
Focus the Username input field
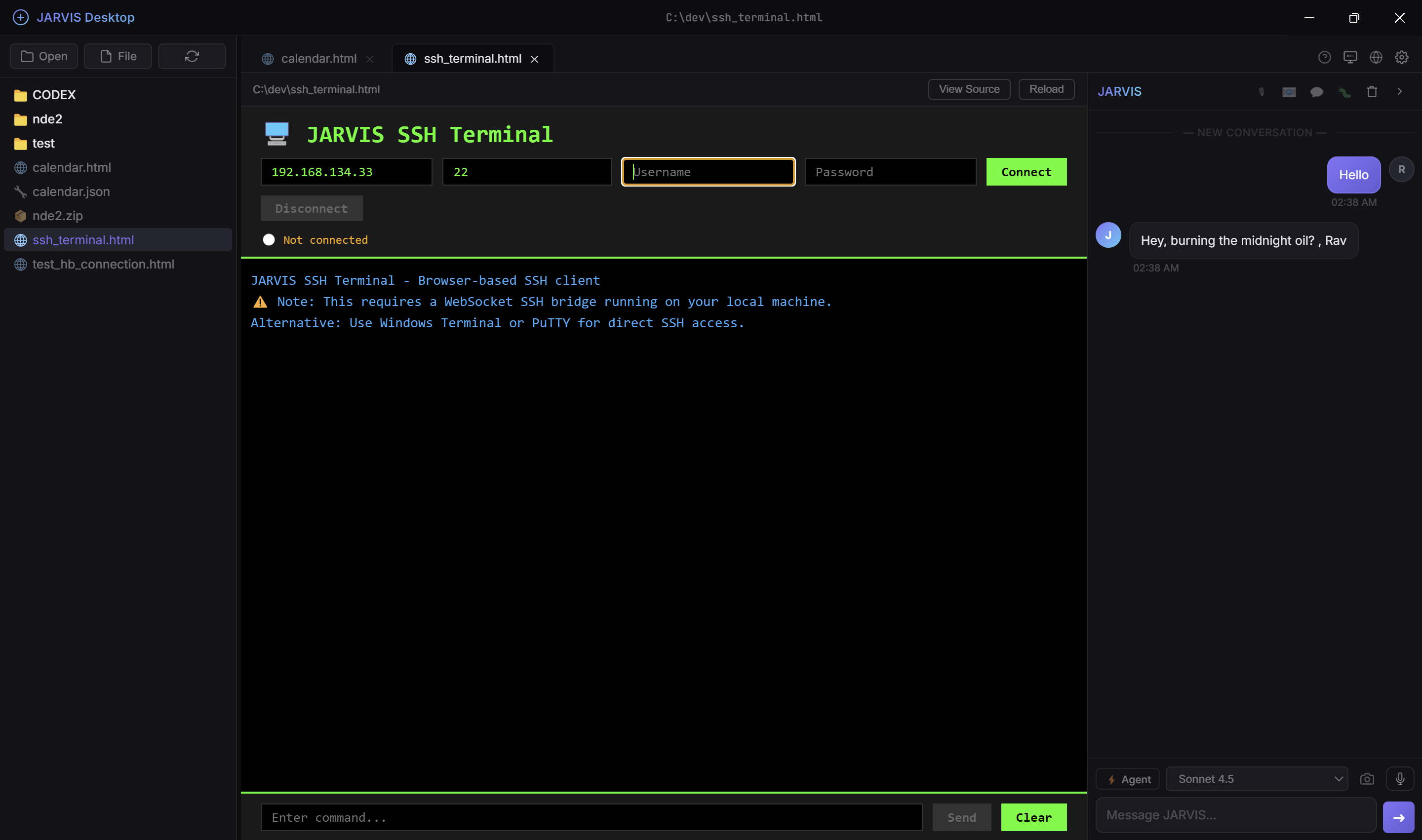click(x=709, y=172)
